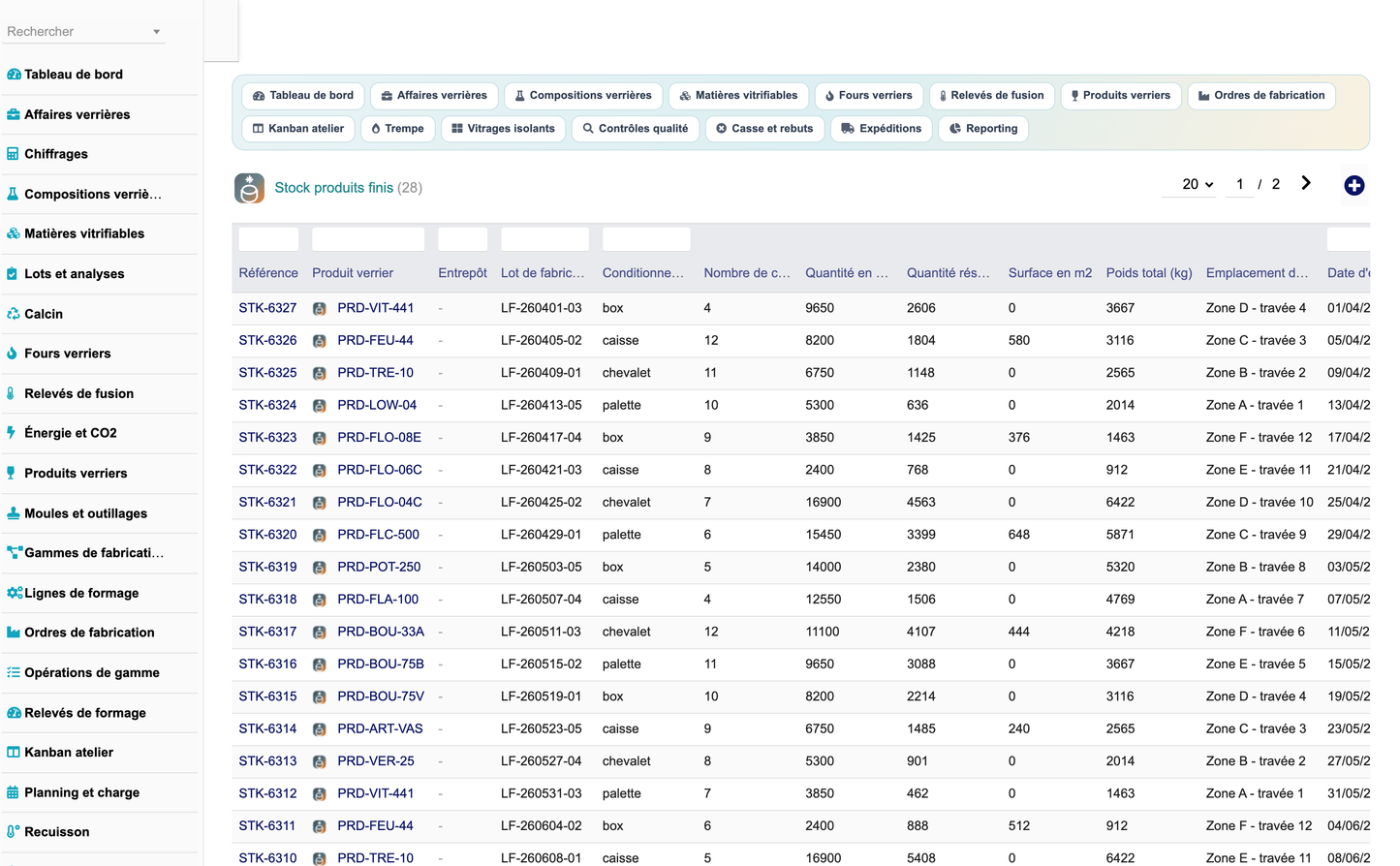Click Recuisson thermometer icon in sidebar
The height and width of the screenshot is (866, 1400).
pyautogui.click(x=13, y=832)
